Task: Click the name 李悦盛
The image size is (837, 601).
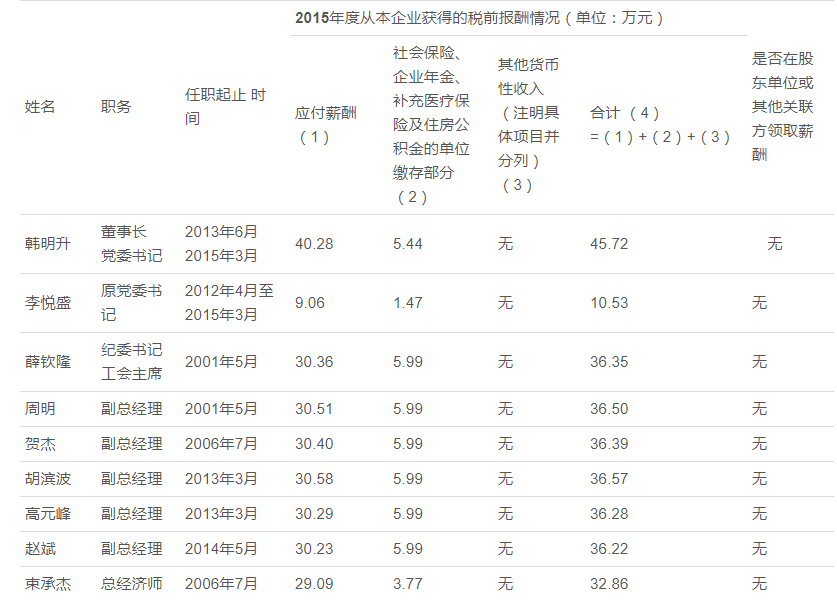Action: pos(48,303)
